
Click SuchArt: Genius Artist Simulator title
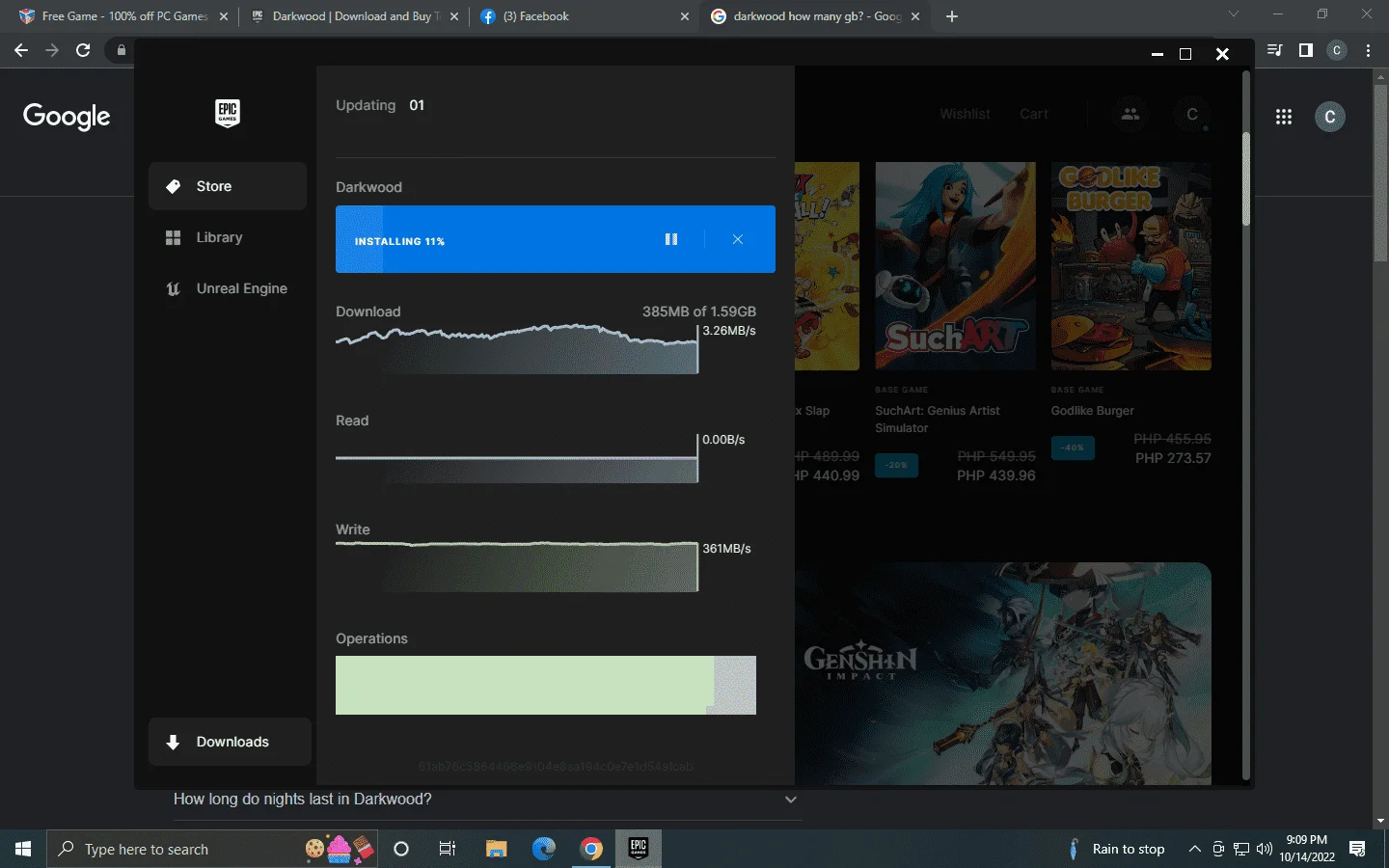pyautogui.click(x=938, y=420)
